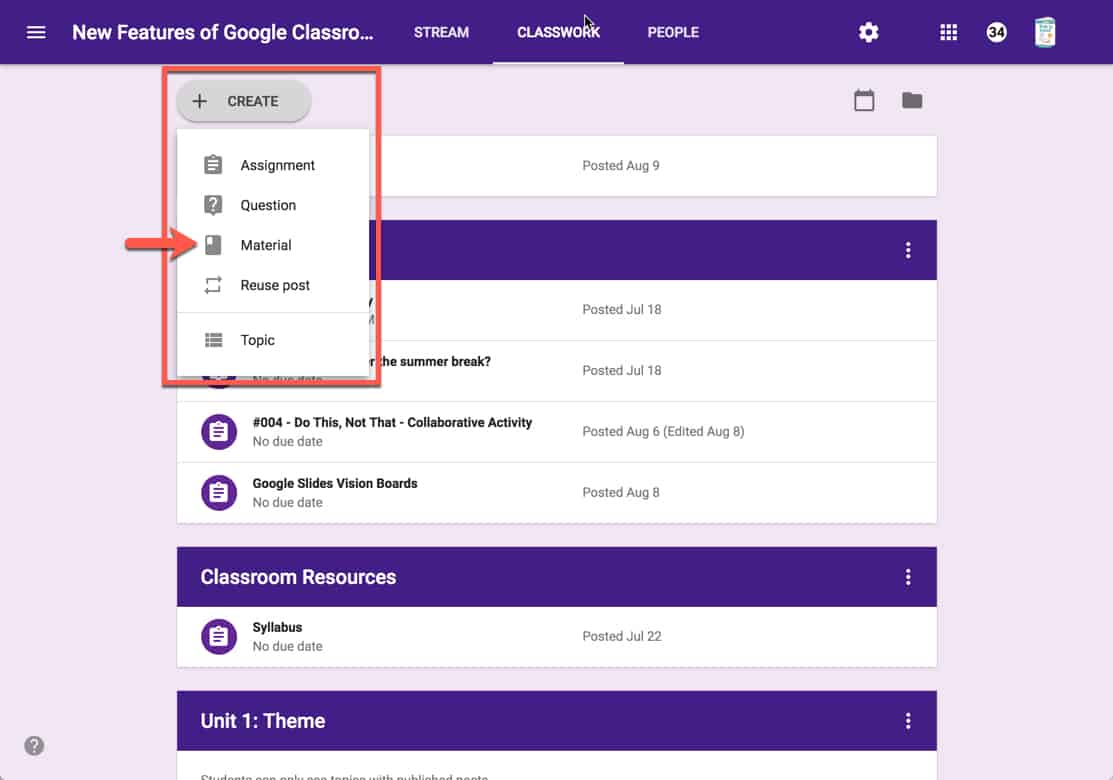Open the class Drive folder icon

click(912, 101)
